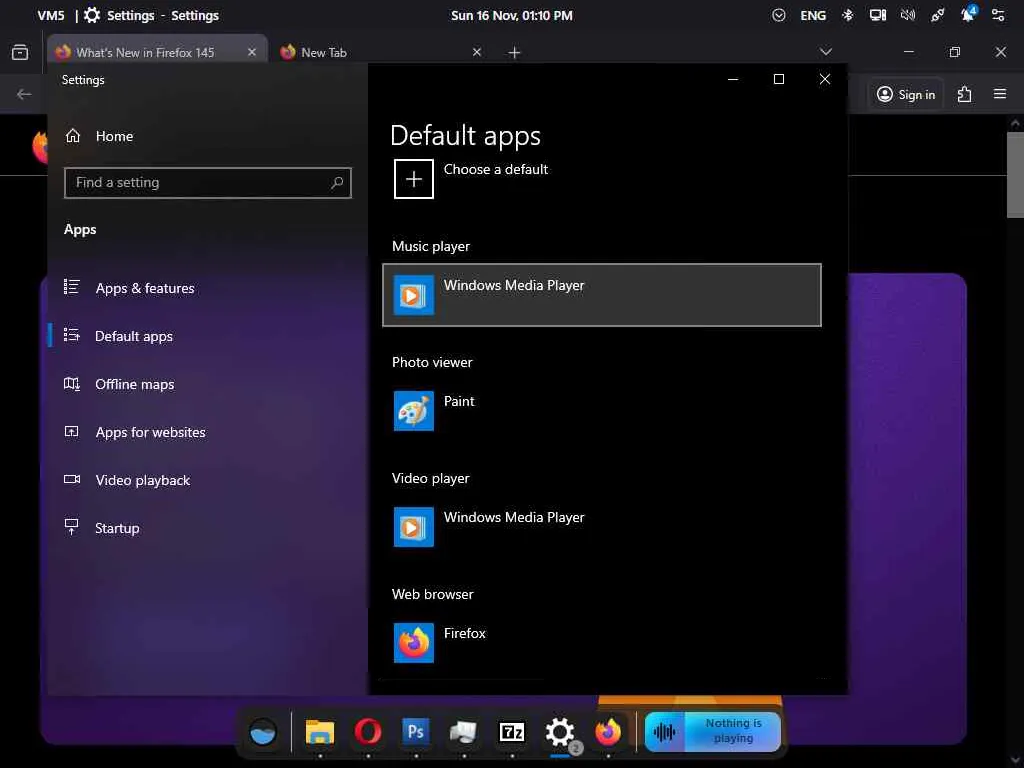Click the date and time in top bar

(x=512, y=16)
